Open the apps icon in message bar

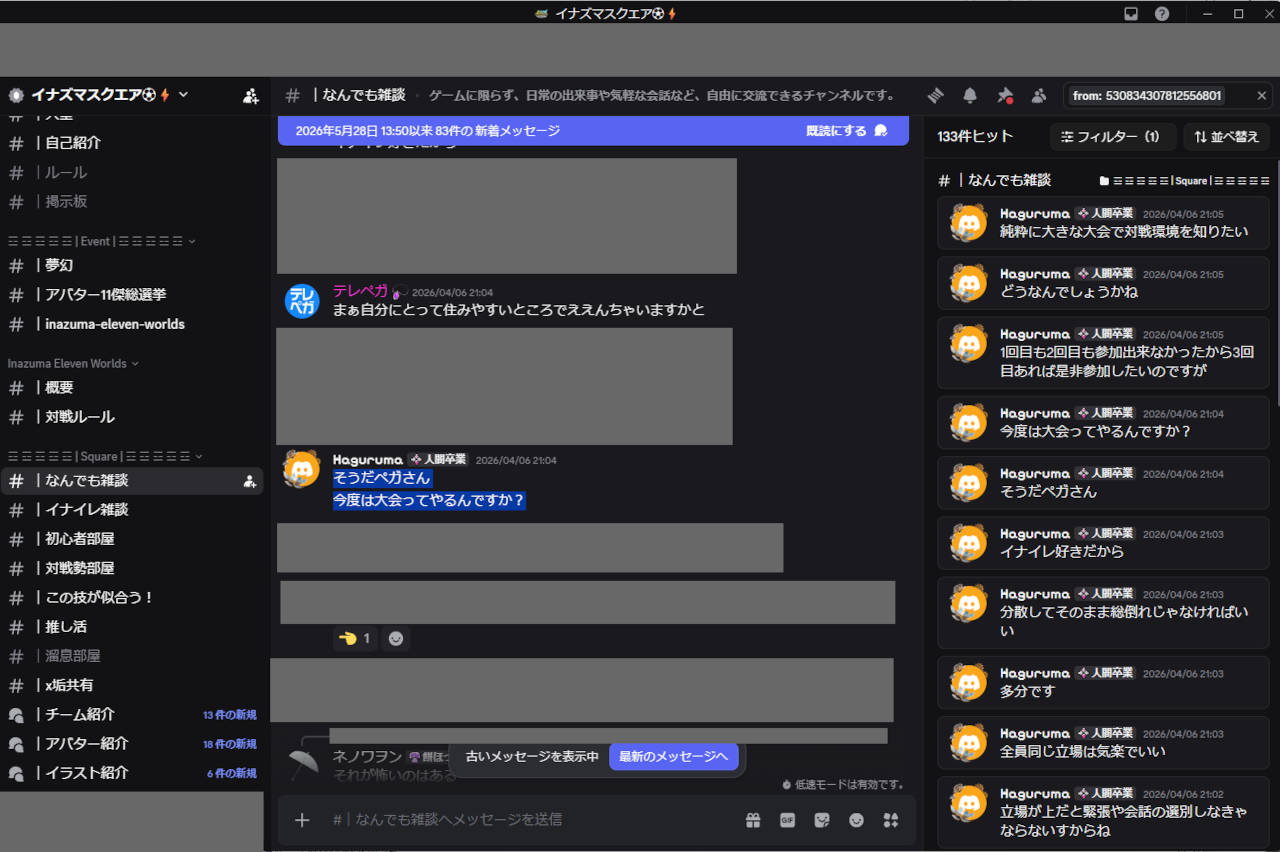[891, 820]
